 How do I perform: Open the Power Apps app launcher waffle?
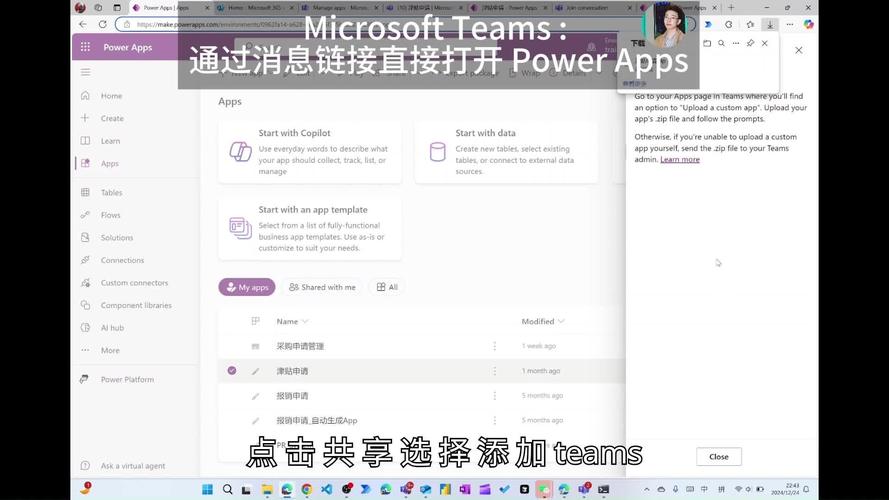tap(85, 47)
